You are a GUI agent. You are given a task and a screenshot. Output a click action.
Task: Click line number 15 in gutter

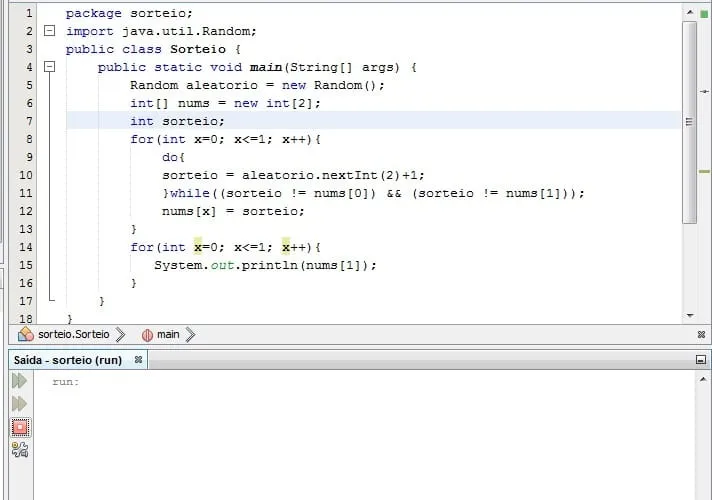(26, 265)
